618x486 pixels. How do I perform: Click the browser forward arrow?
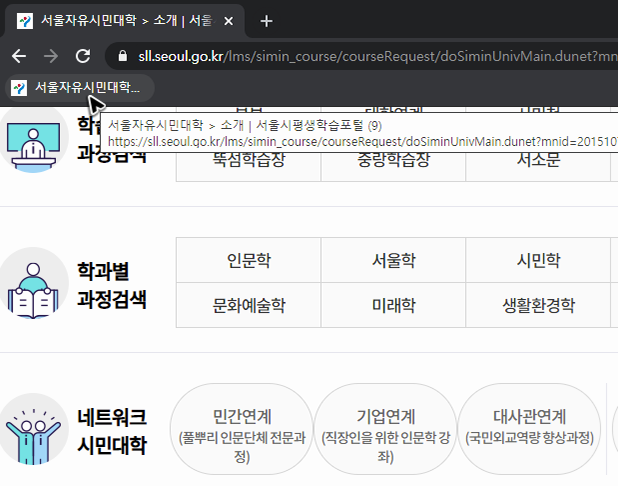click(x=51, y=56)
